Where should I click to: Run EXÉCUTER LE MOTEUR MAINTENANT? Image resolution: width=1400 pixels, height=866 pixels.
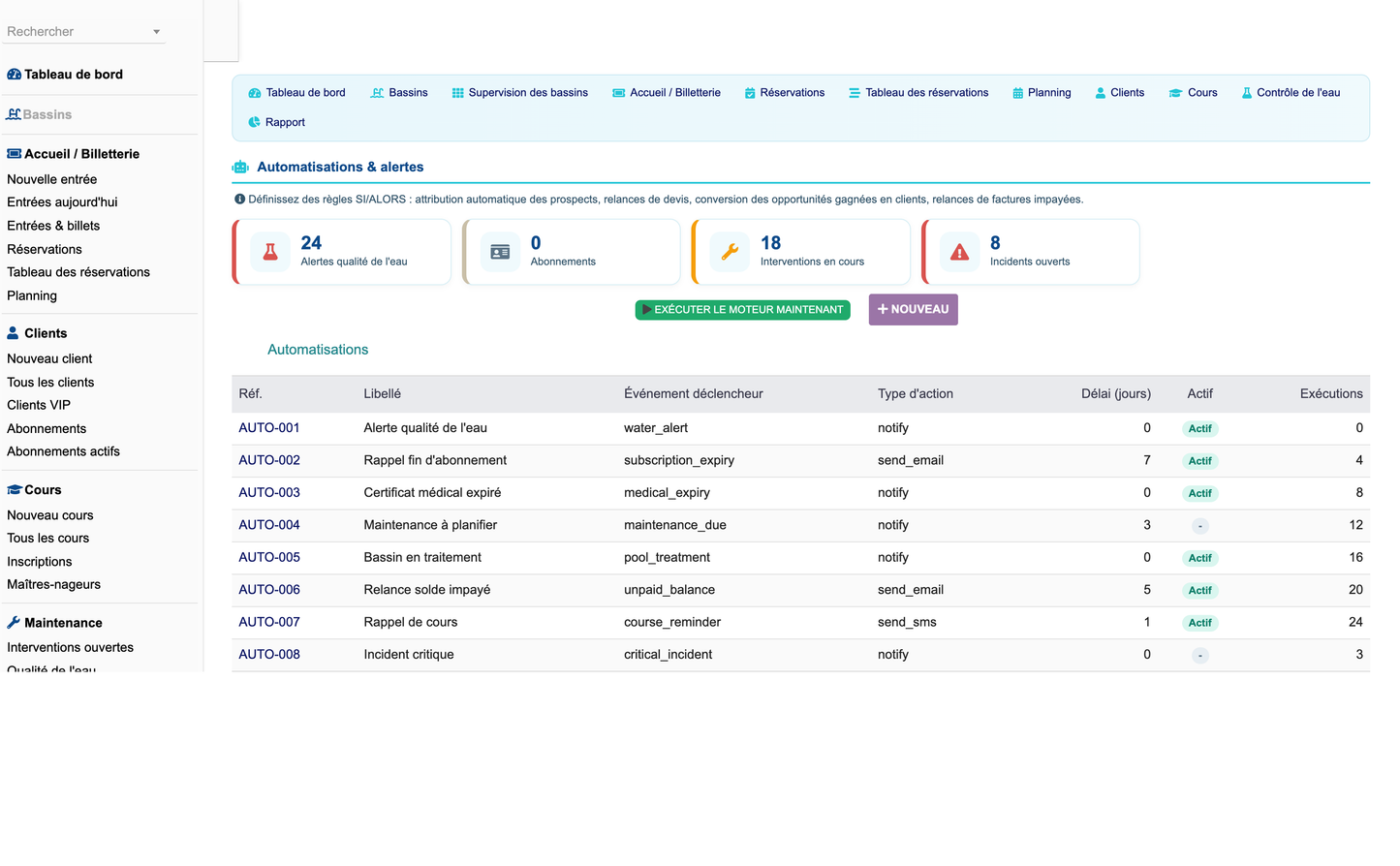click(x=743, y=310)
